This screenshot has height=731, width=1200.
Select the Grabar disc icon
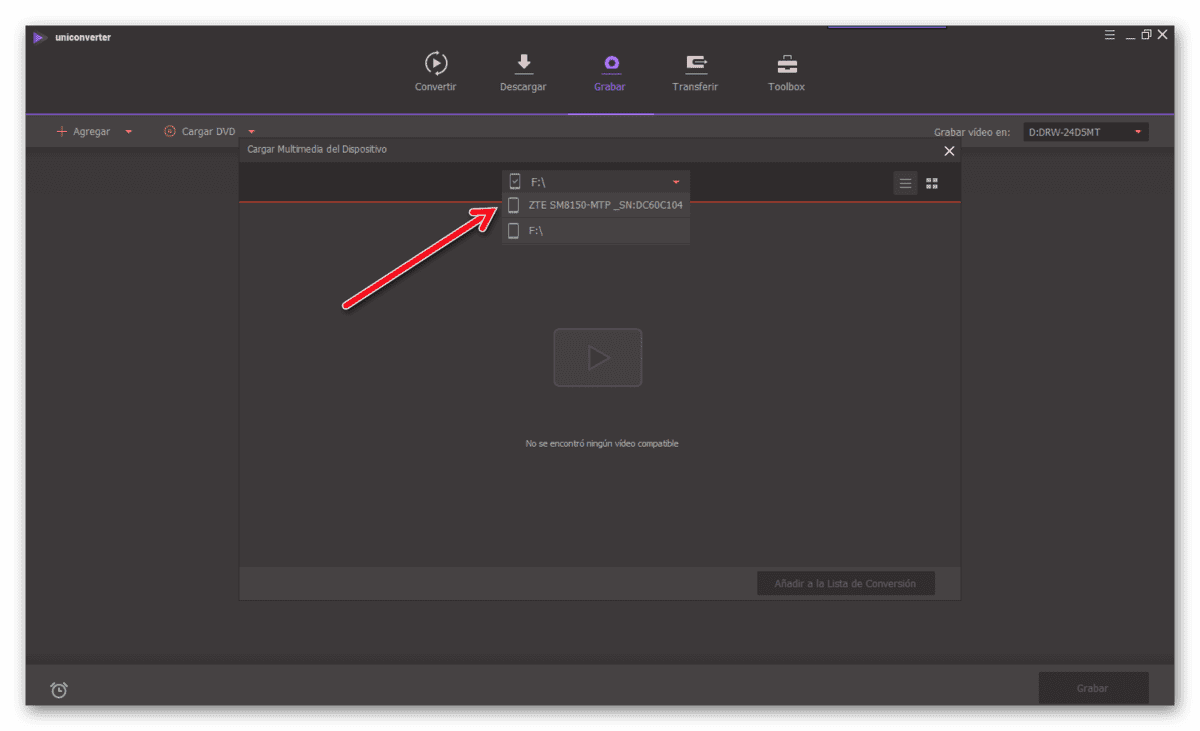click(610, 64)
